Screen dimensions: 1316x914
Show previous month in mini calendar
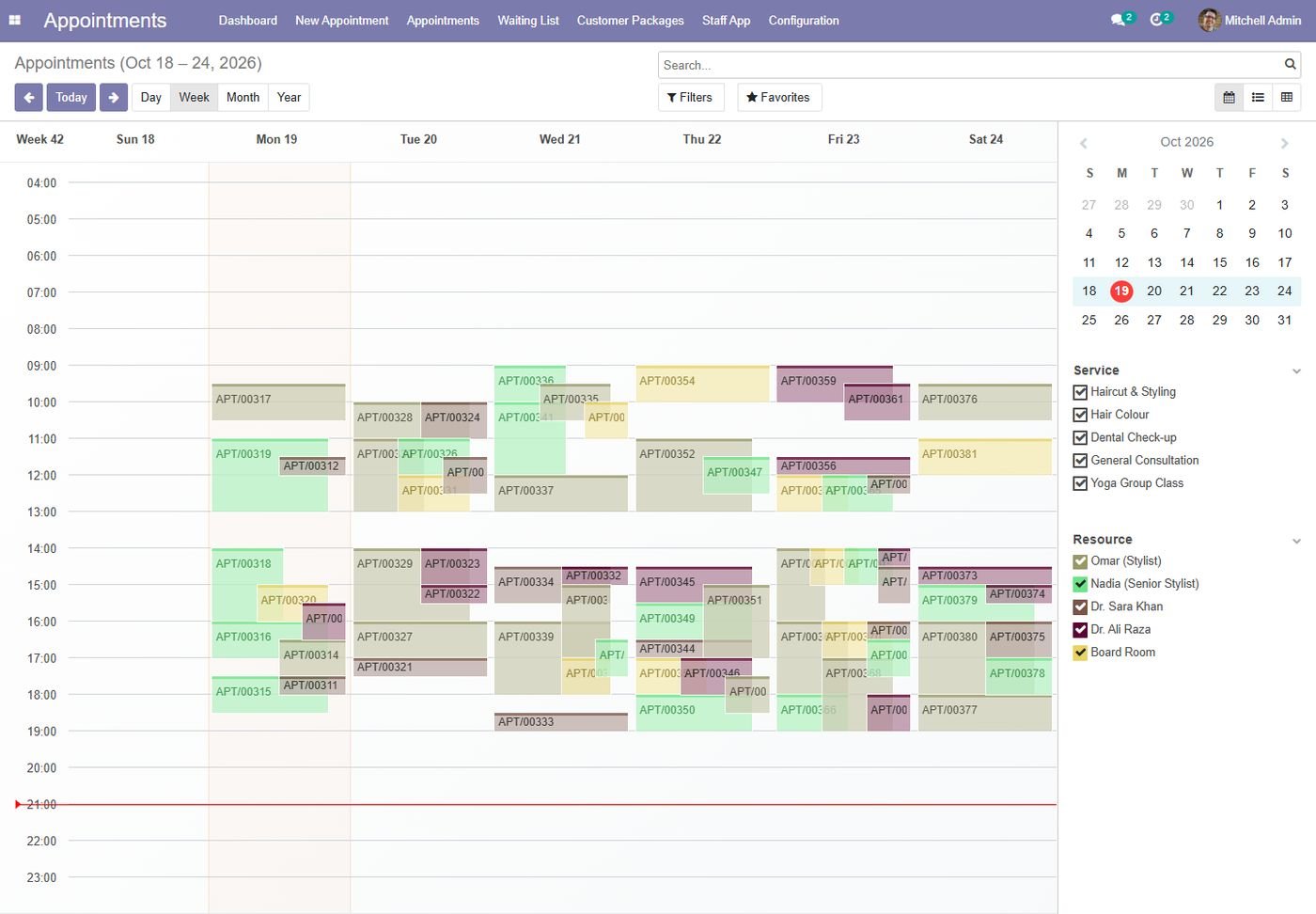(1084, 143)
